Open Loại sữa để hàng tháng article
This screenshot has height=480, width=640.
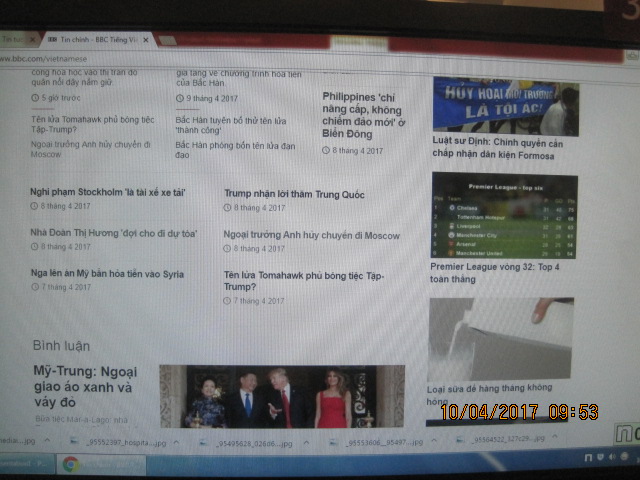point(489,393)
